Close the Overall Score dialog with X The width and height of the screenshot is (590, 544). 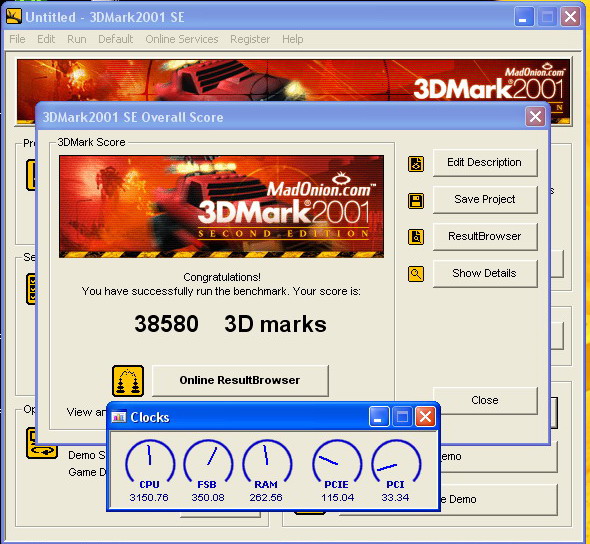click(x=535, y=117)
